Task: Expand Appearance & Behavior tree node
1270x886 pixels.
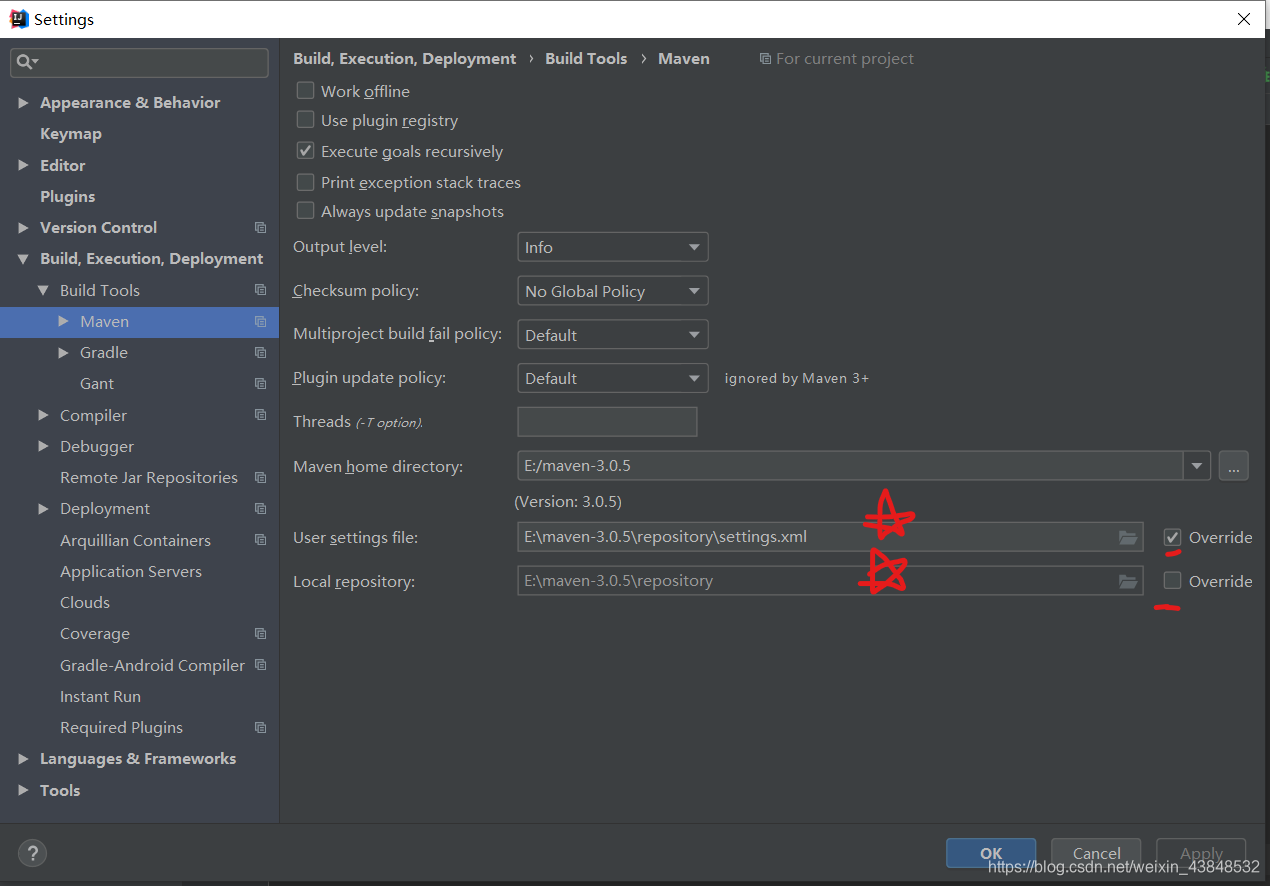Action: point(23,103)
